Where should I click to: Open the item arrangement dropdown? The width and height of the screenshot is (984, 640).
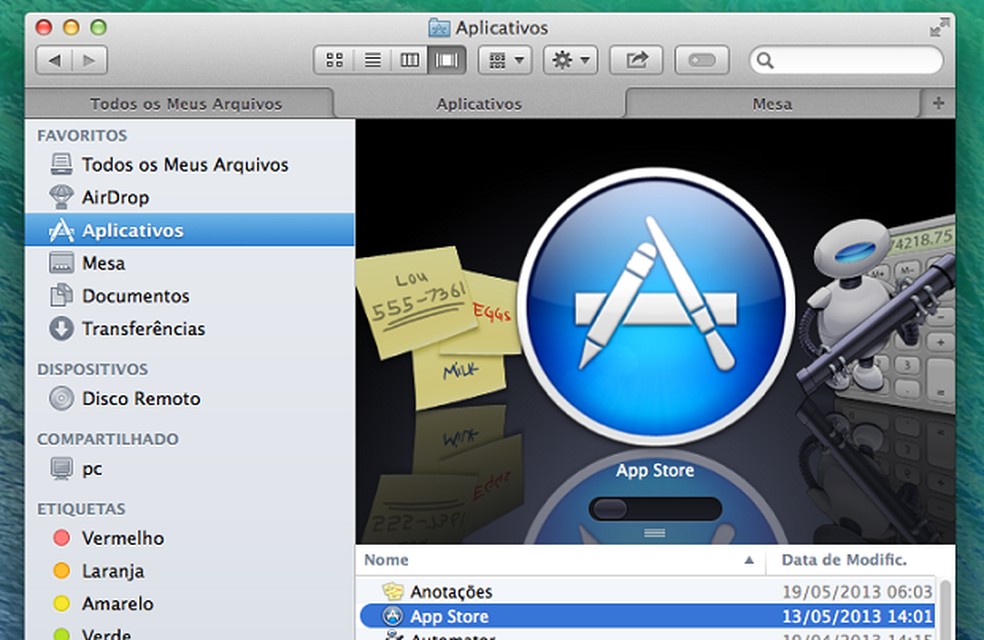coord(505,60)
